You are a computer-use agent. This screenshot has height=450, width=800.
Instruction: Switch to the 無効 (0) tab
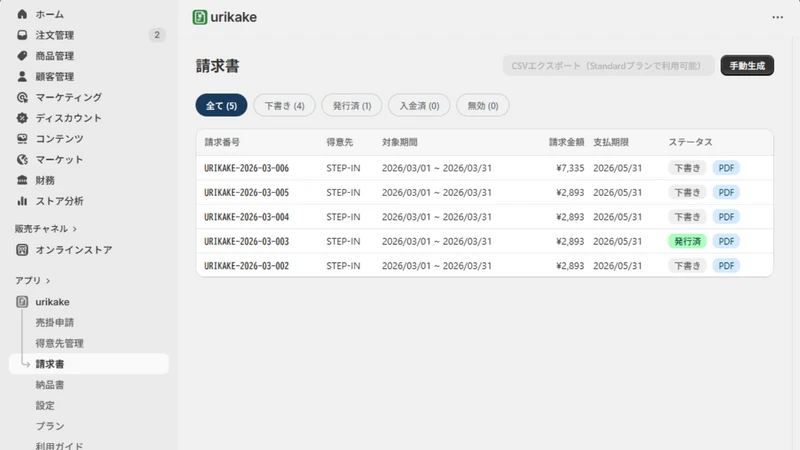[x=483, y=106]
